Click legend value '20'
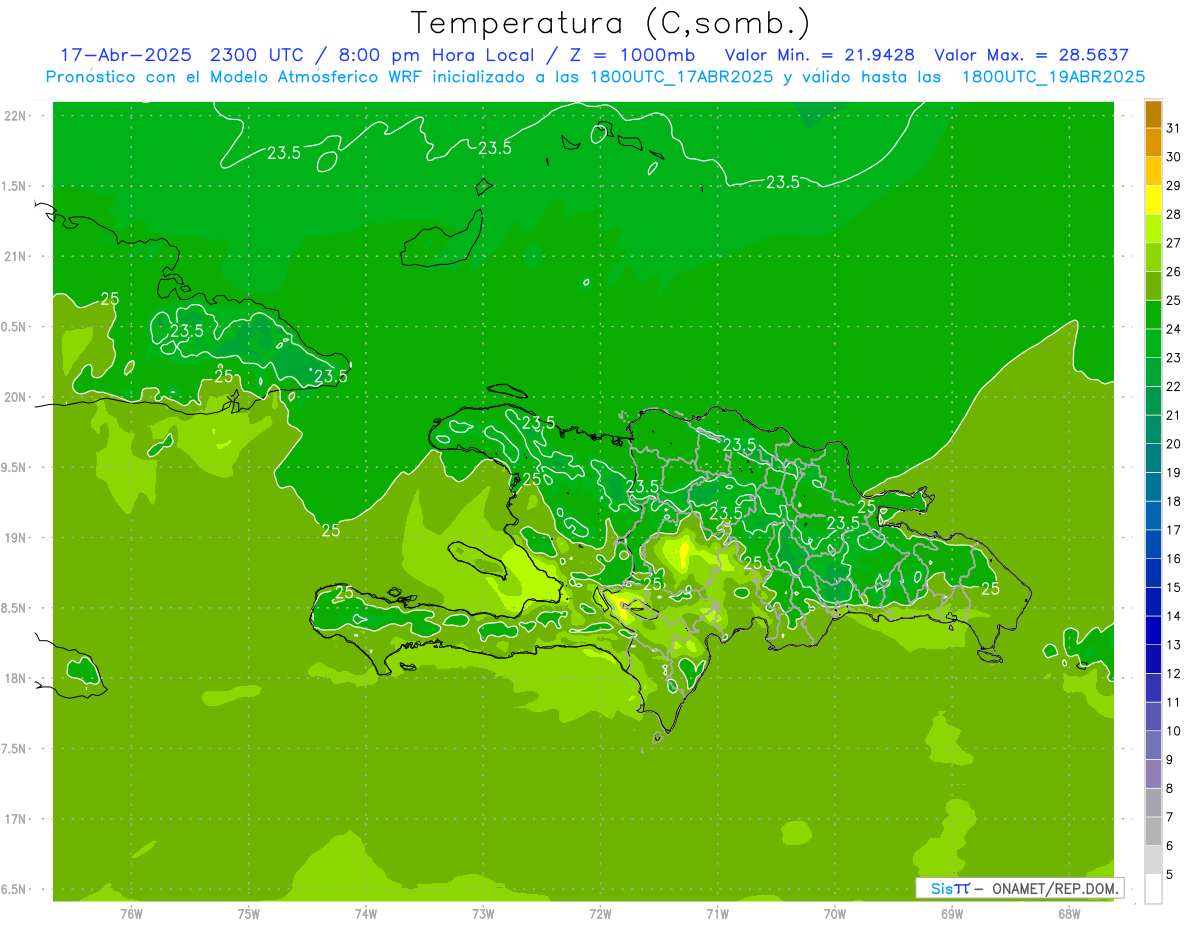Image resolution: width=1200 pixels, height=927 pixels. [1173, 444]
